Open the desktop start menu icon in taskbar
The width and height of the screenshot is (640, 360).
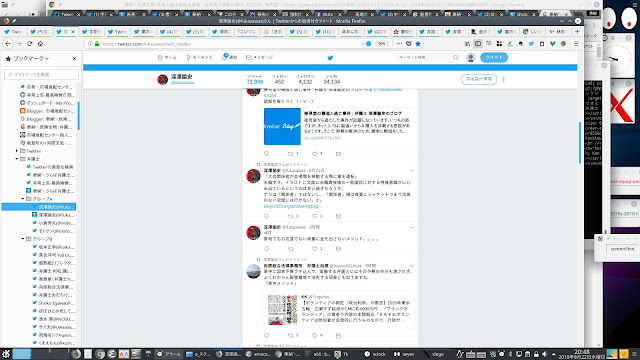point(6,354)
